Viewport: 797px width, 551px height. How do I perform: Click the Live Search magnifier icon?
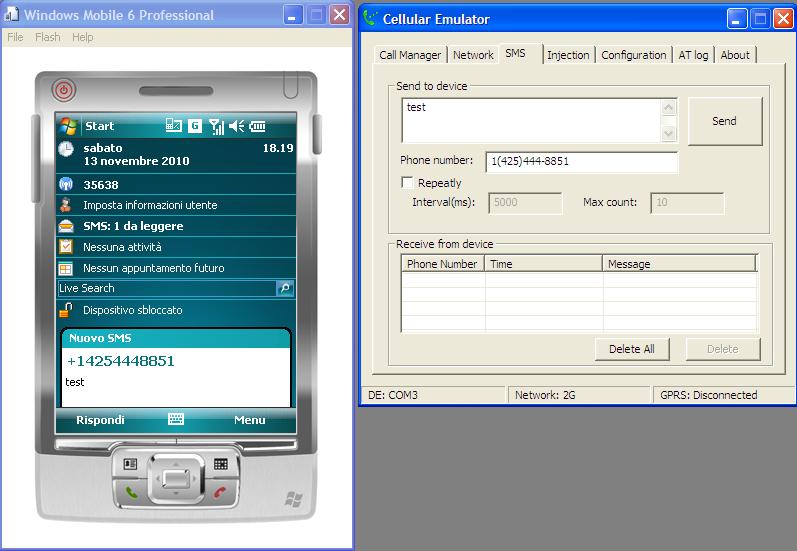(285, 288)
